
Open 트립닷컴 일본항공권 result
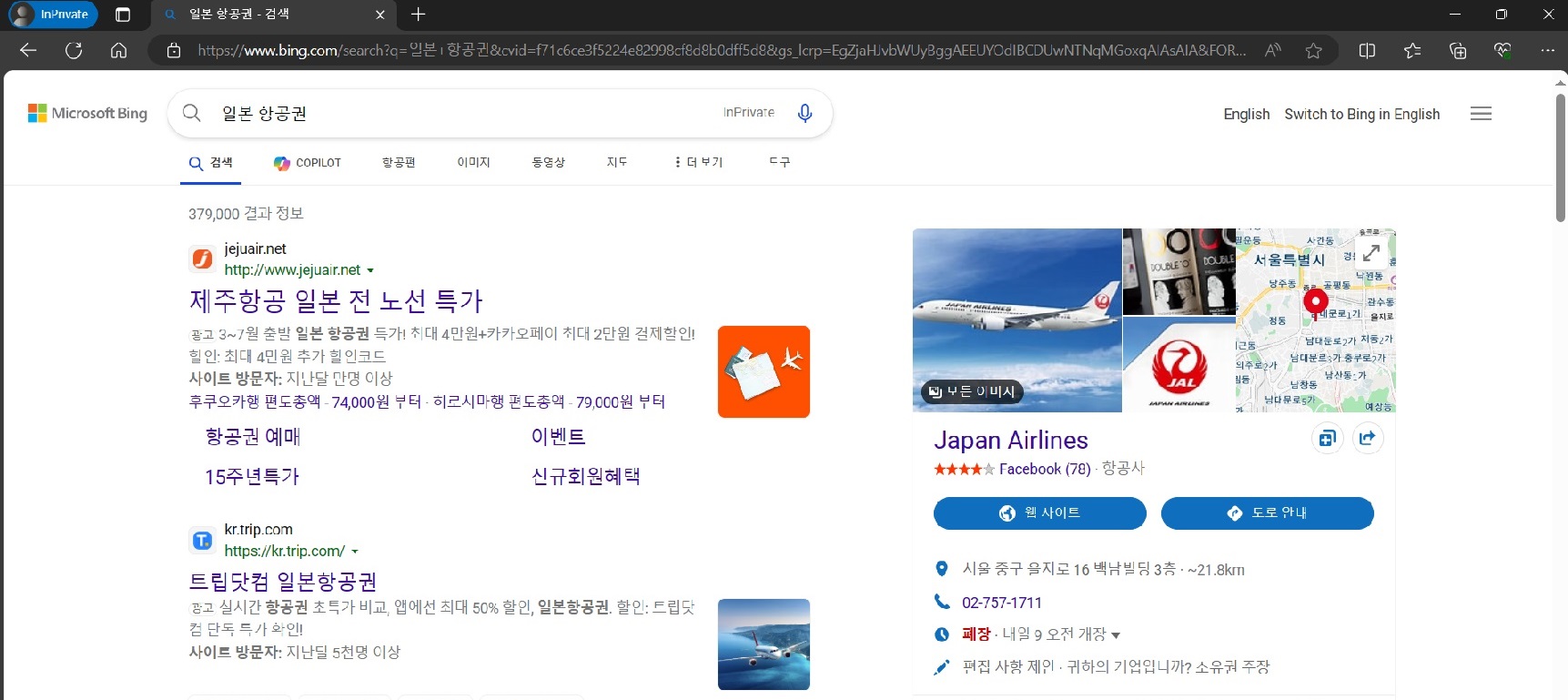[282, 582]
